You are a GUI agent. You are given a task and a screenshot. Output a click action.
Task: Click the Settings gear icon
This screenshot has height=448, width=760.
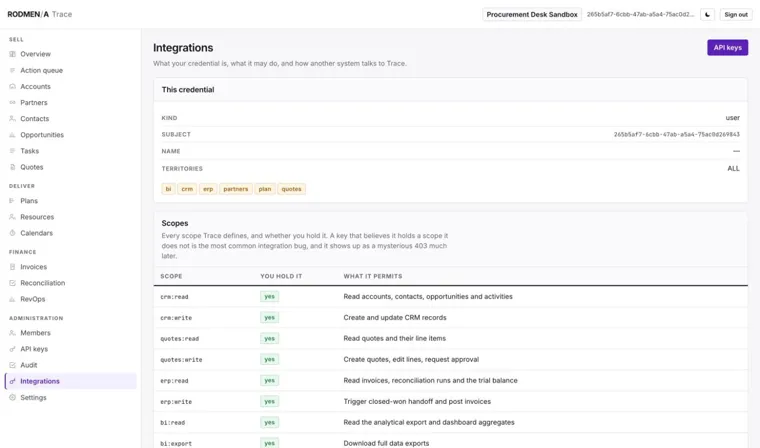pos(13,398)
